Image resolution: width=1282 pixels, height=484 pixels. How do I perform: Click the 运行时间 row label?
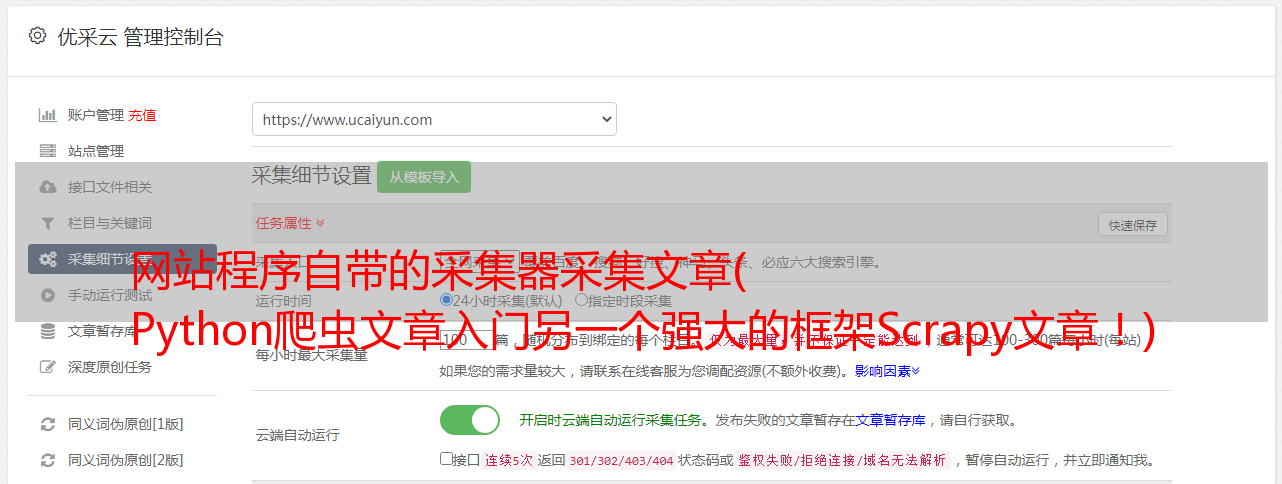tap(283, 301)
